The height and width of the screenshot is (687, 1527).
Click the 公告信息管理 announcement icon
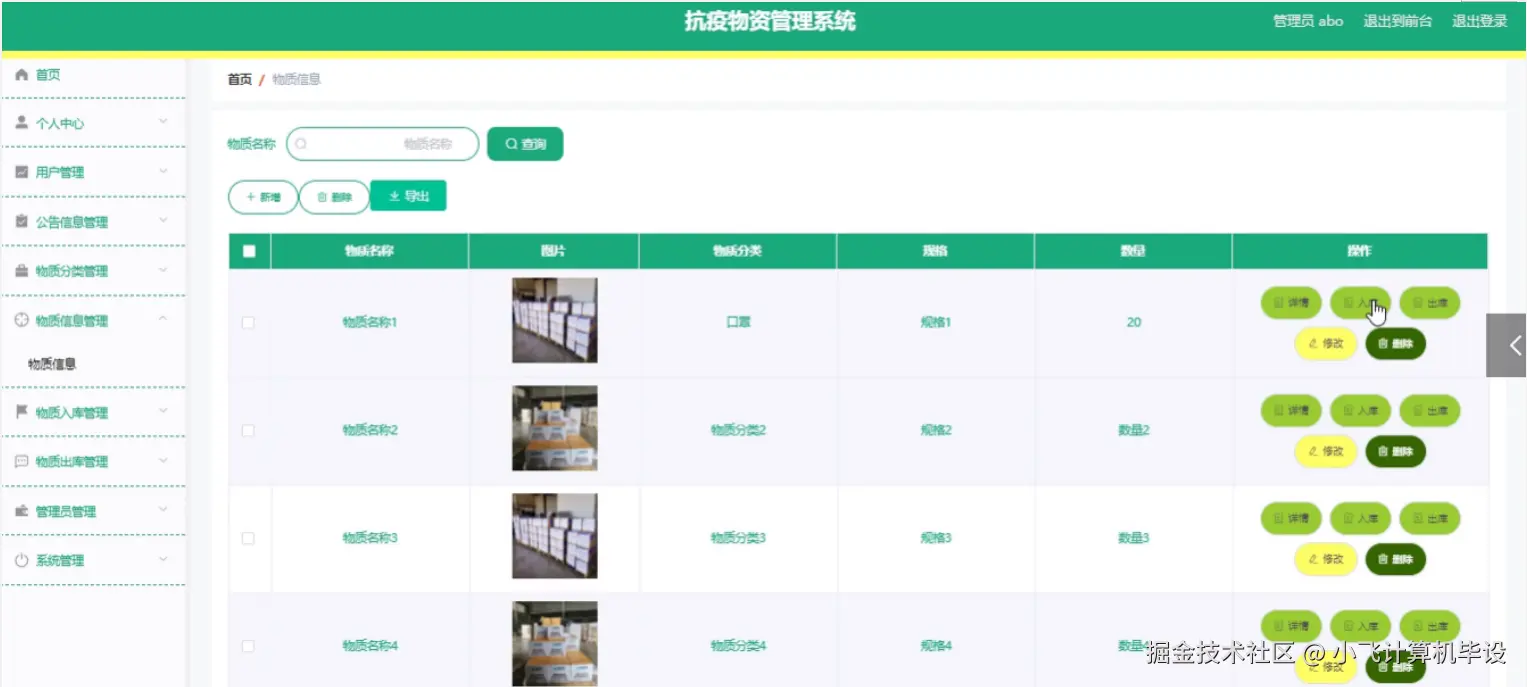coord(20,221)
